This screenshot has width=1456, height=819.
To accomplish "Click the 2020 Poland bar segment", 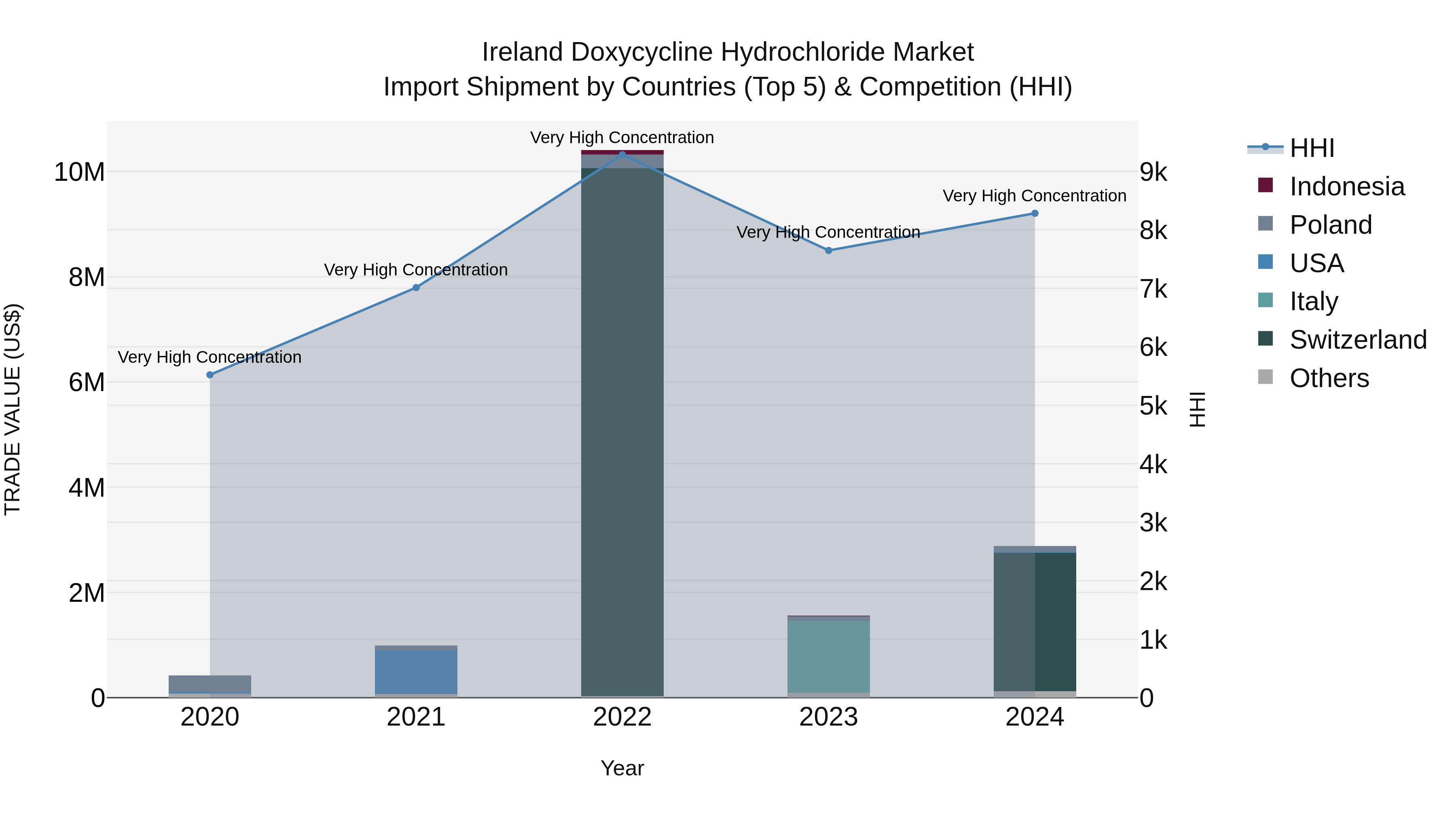I will [x=210, y=684].
